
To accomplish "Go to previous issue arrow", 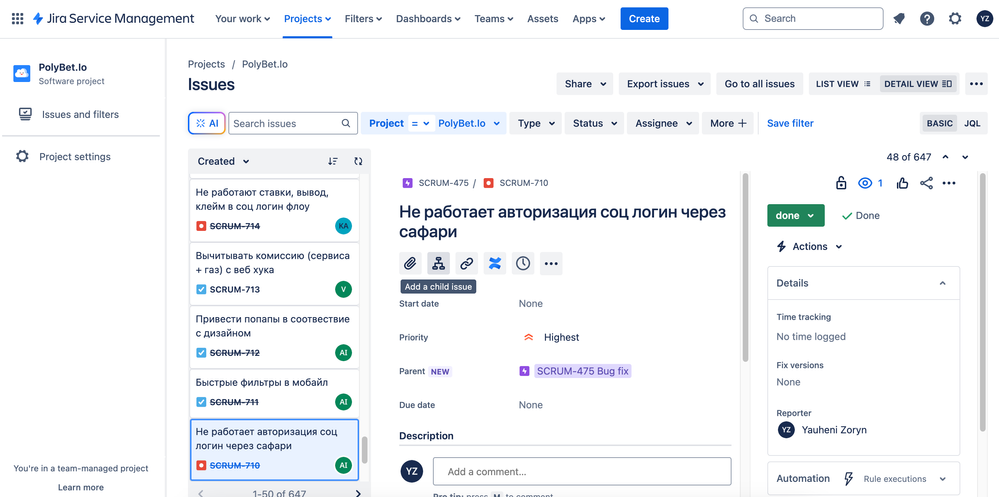I will [945, 157].
